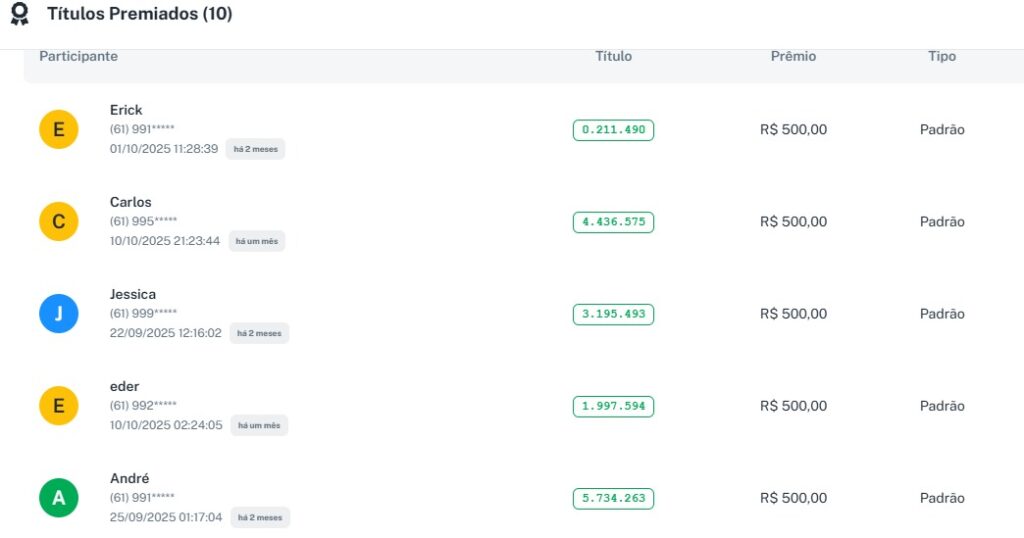Click the Títulos Premiados (10) heading
1024x538 pixels.
click(x=139, y=15)
